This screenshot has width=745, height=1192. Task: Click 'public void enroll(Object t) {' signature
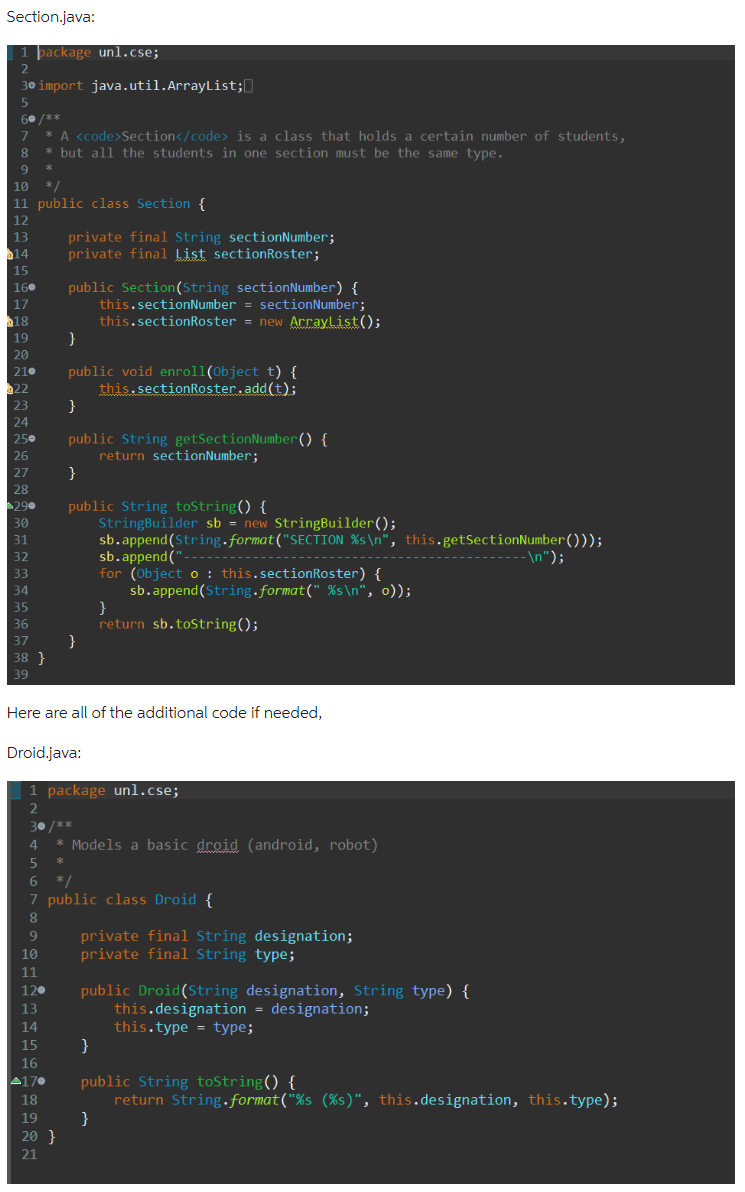(x=182, y=372)
